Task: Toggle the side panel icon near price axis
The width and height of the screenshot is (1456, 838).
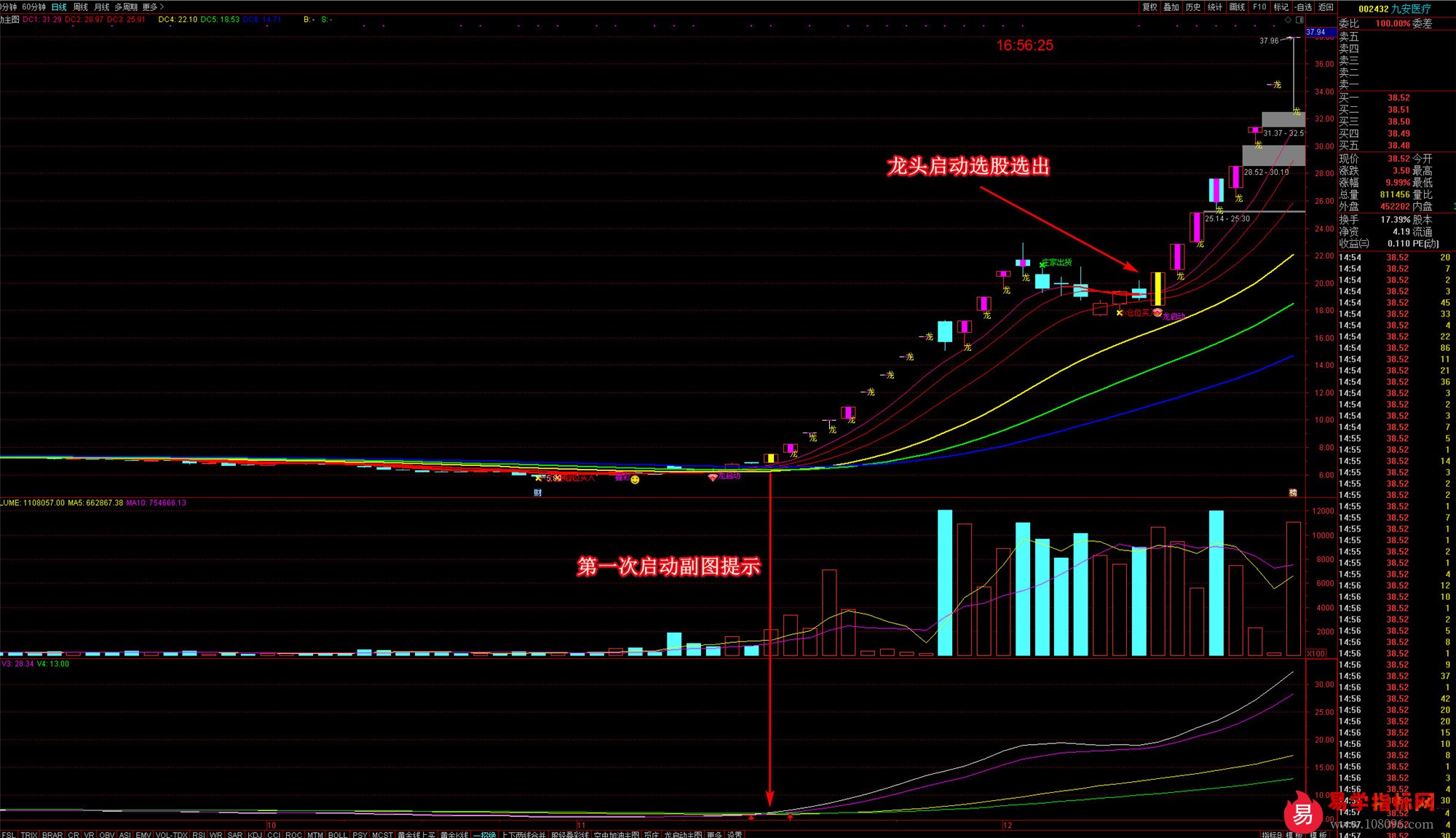Action: 1300,20
